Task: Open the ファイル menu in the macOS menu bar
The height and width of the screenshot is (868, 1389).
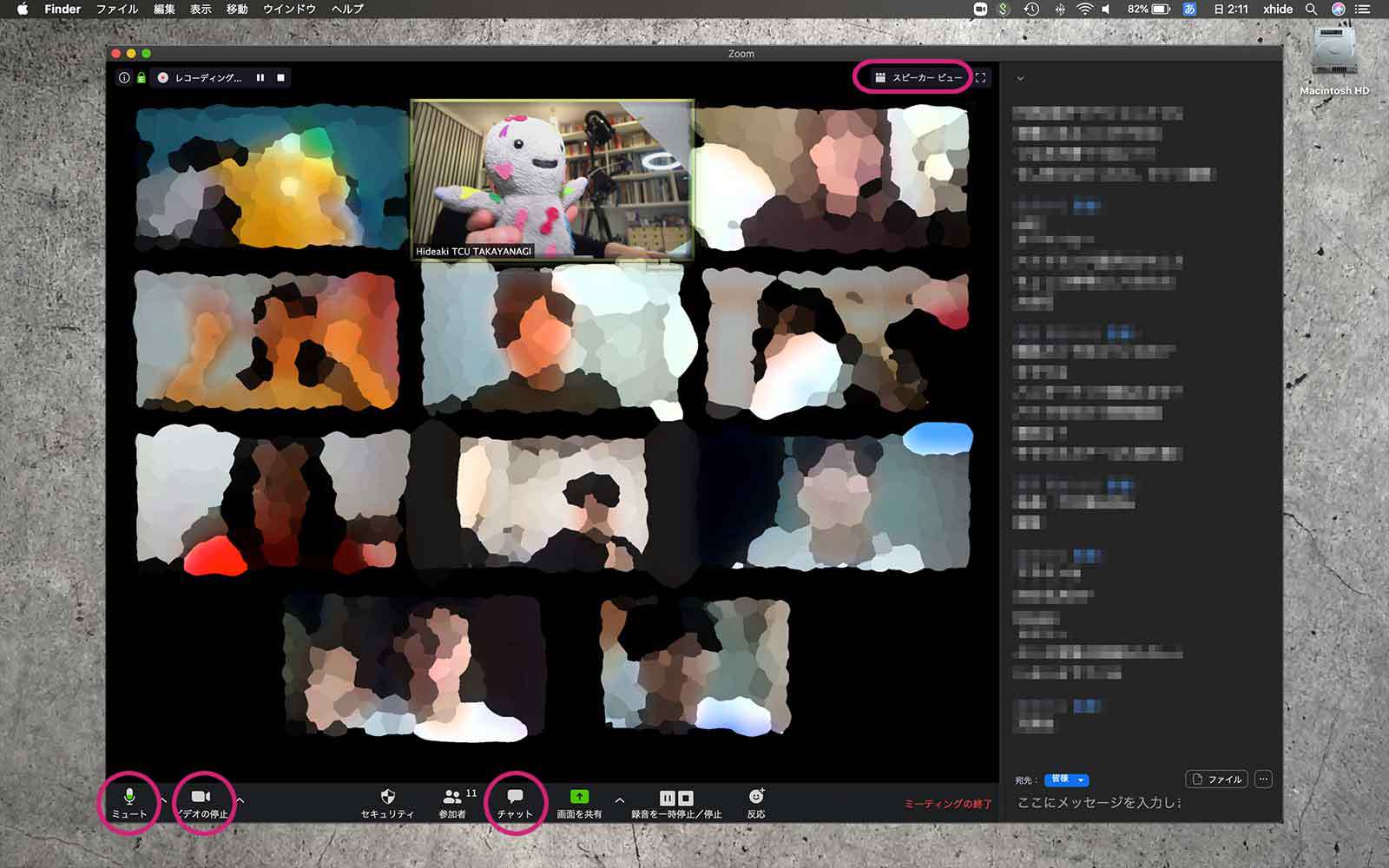Action: 116,9
